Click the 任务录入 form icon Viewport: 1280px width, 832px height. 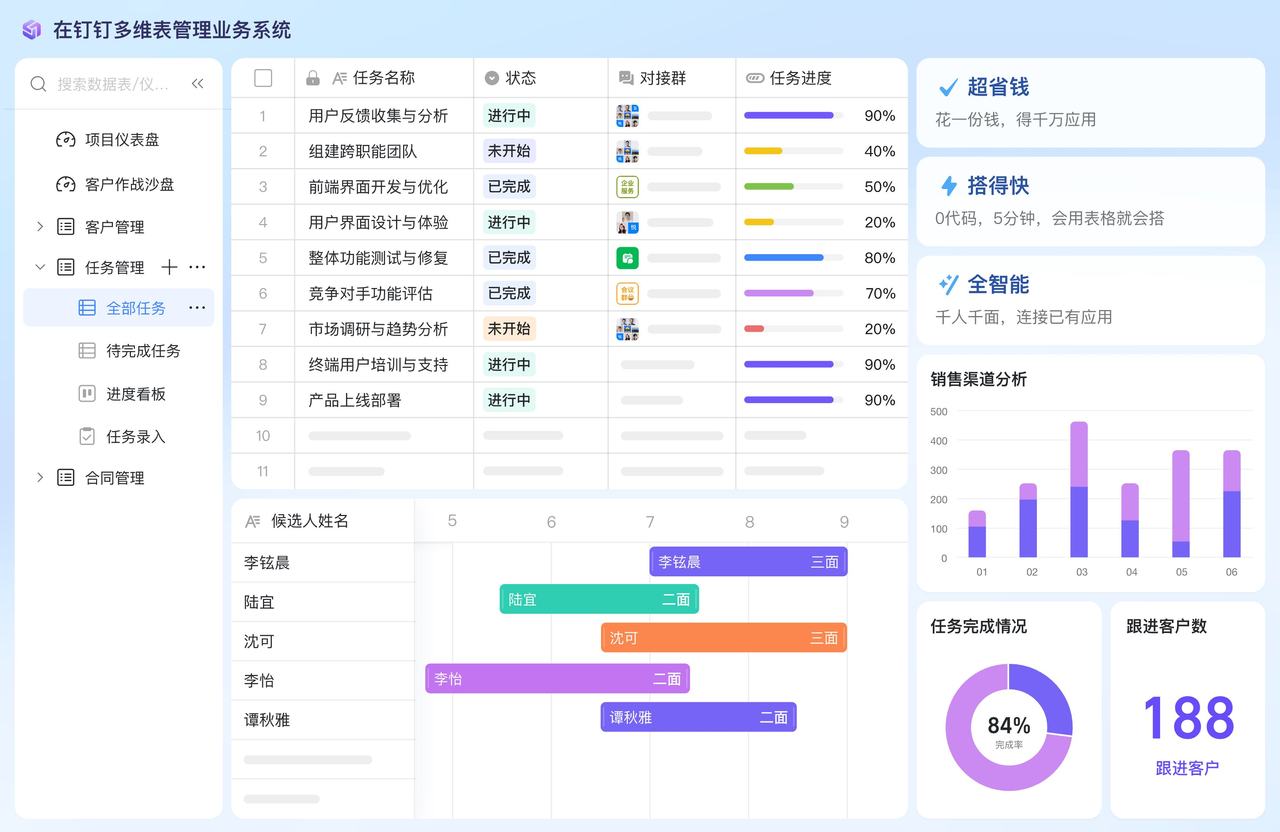coord(87,437)
